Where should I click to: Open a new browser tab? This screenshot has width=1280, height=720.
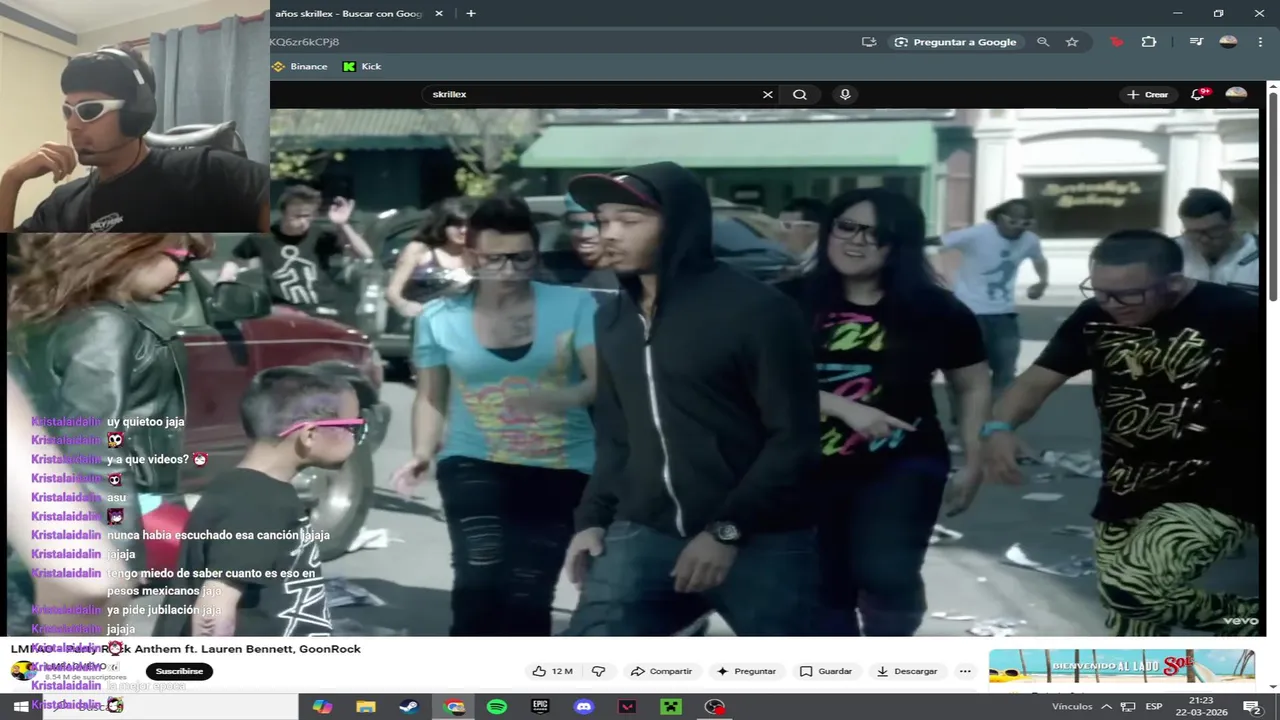[471, 13]
